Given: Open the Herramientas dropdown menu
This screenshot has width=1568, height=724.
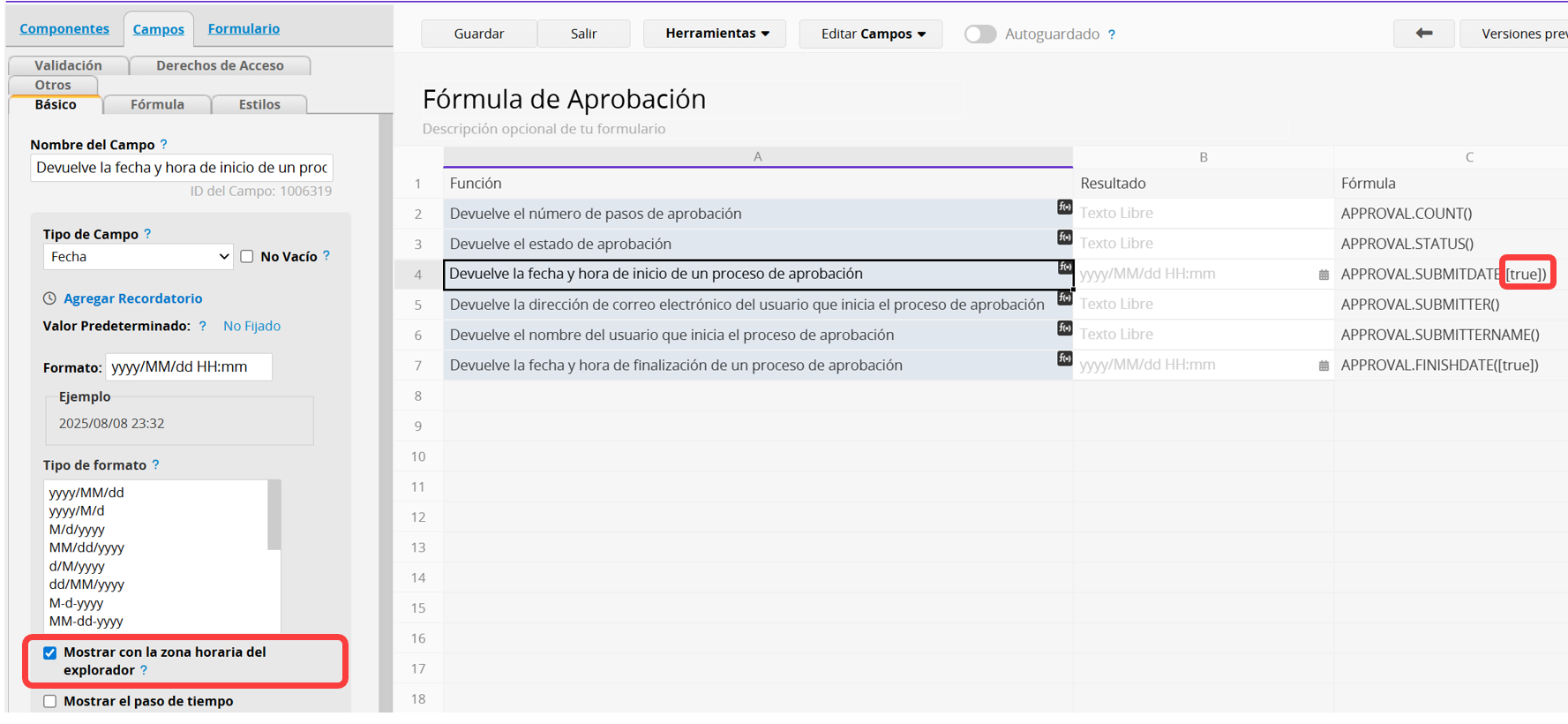Looking at the screenshot, I should tap(716, 34).
